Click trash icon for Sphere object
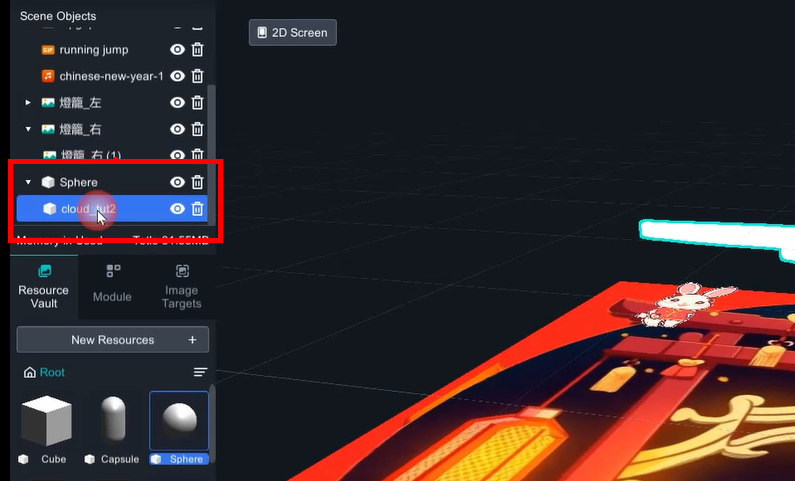This screenshot has height=481, width=795. click(x=198, y=182)
